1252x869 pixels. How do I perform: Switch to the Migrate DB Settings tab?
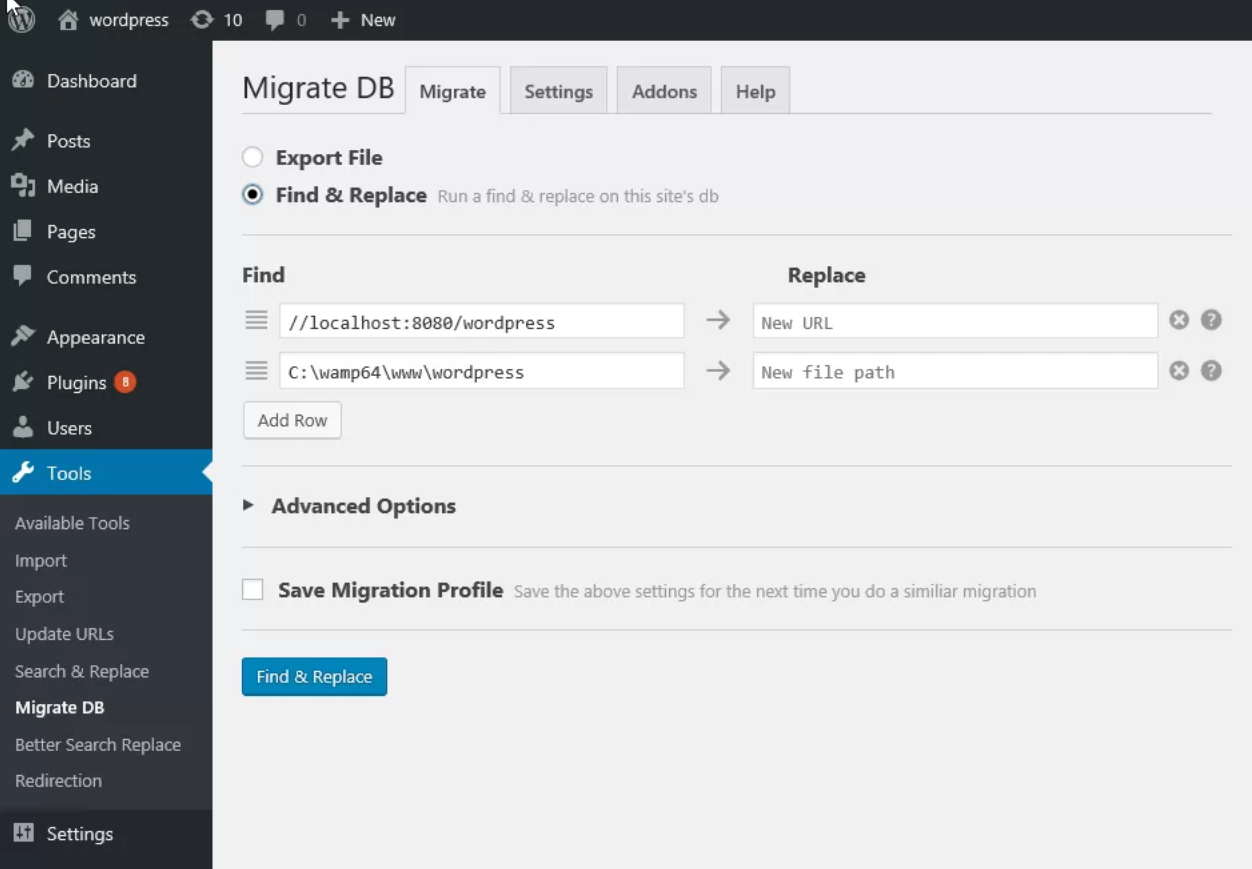coord(558,91)
